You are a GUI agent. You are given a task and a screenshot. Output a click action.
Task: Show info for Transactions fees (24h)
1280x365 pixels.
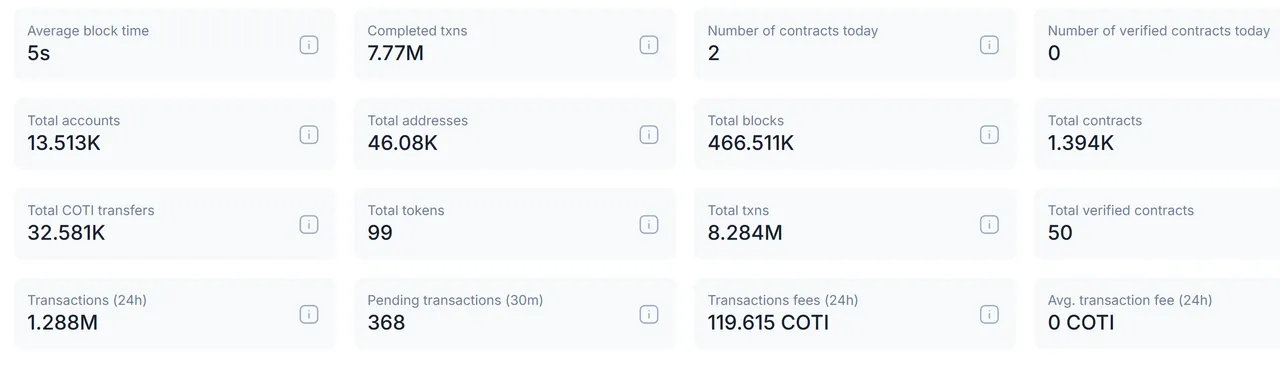(x=989, y=315)
